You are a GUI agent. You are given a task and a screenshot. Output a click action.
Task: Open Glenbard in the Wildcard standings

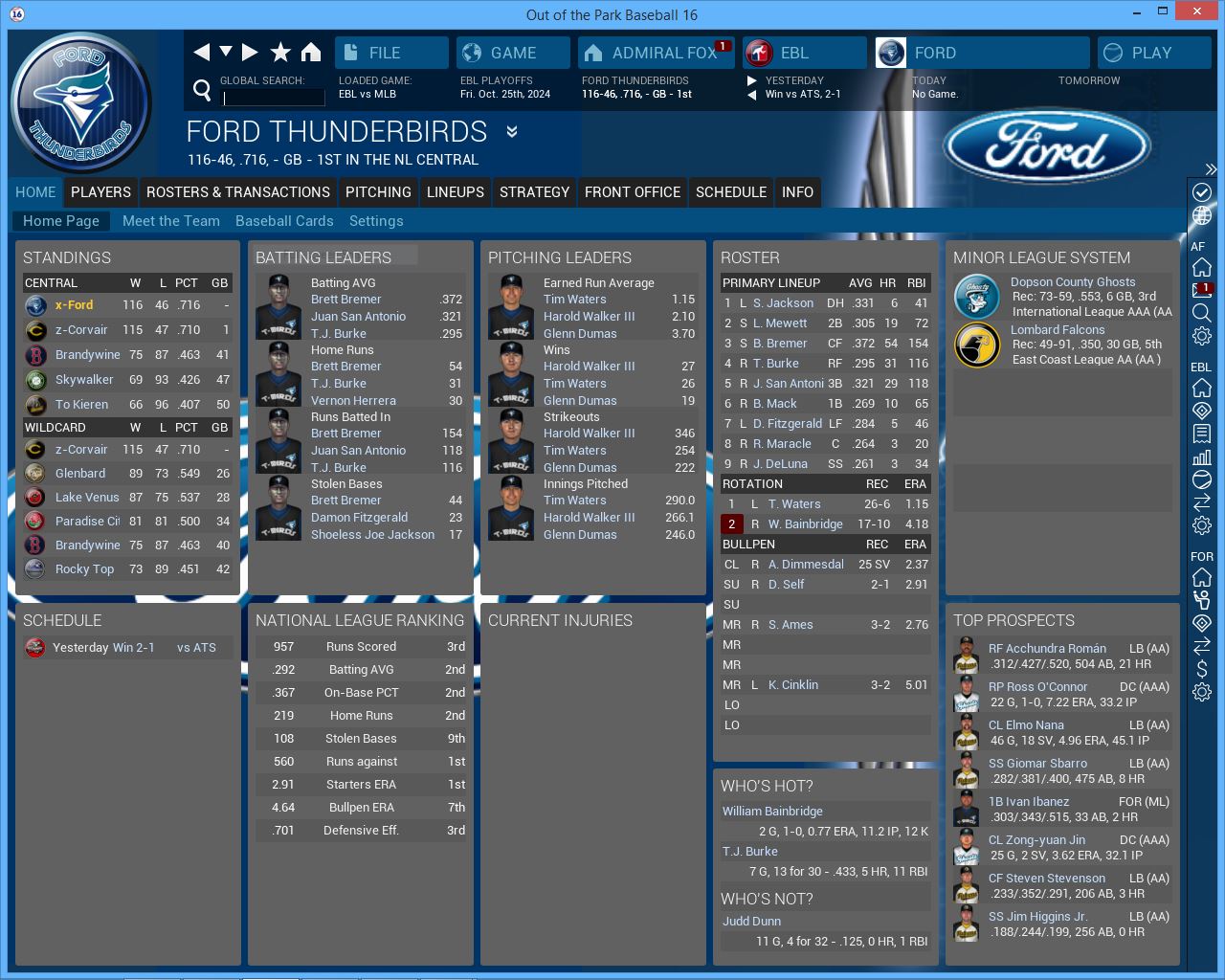click(x=80, y=474)
